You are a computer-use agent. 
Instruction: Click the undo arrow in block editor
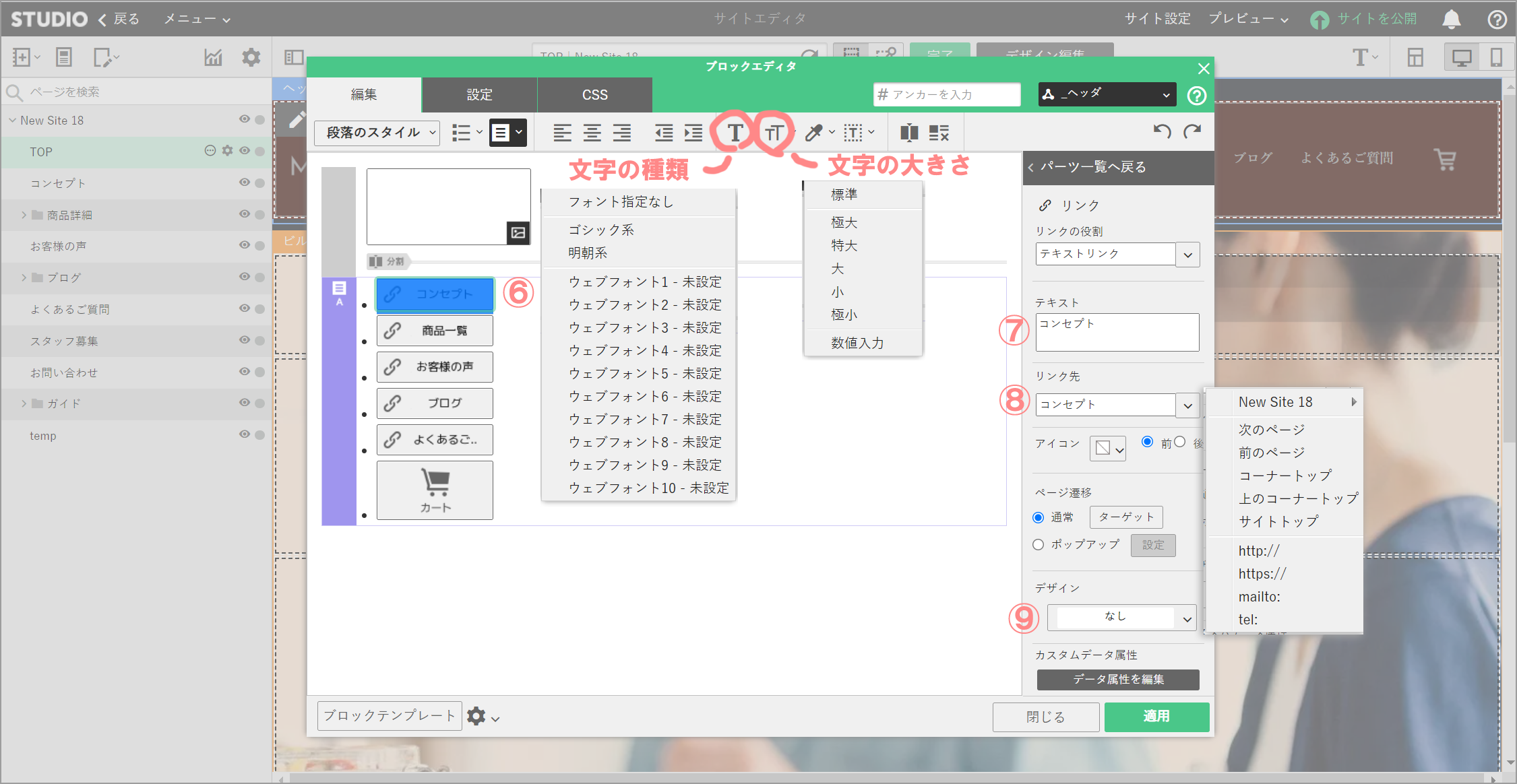pos(1162,131)
